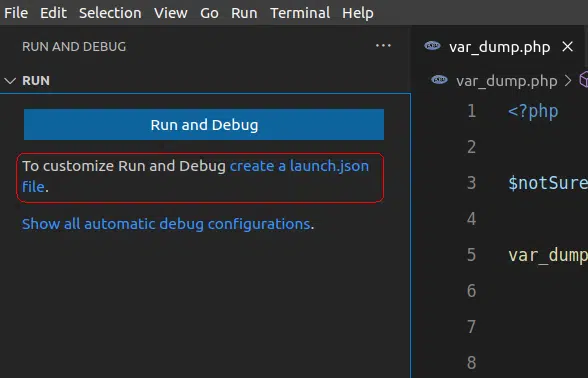
Task: Click the RUN AND DEBUG panel title
Action: click(74, 46)
